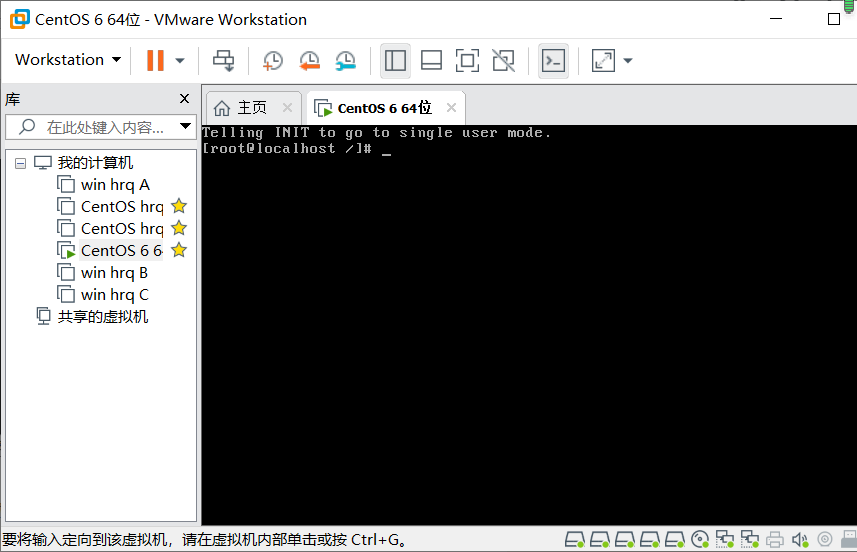Switch to Unity mode

[503, 61]
